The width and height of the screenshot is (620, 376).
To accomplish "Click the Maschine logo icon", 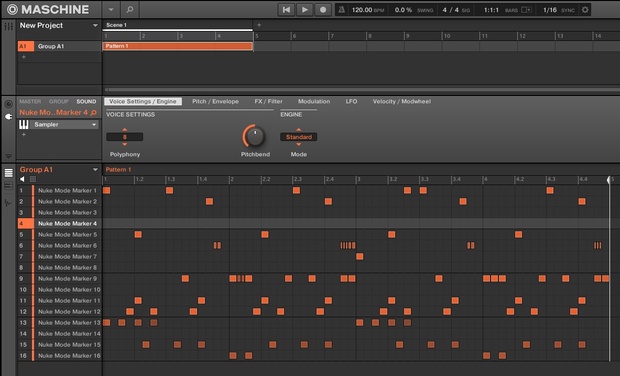I will (12, 9).
